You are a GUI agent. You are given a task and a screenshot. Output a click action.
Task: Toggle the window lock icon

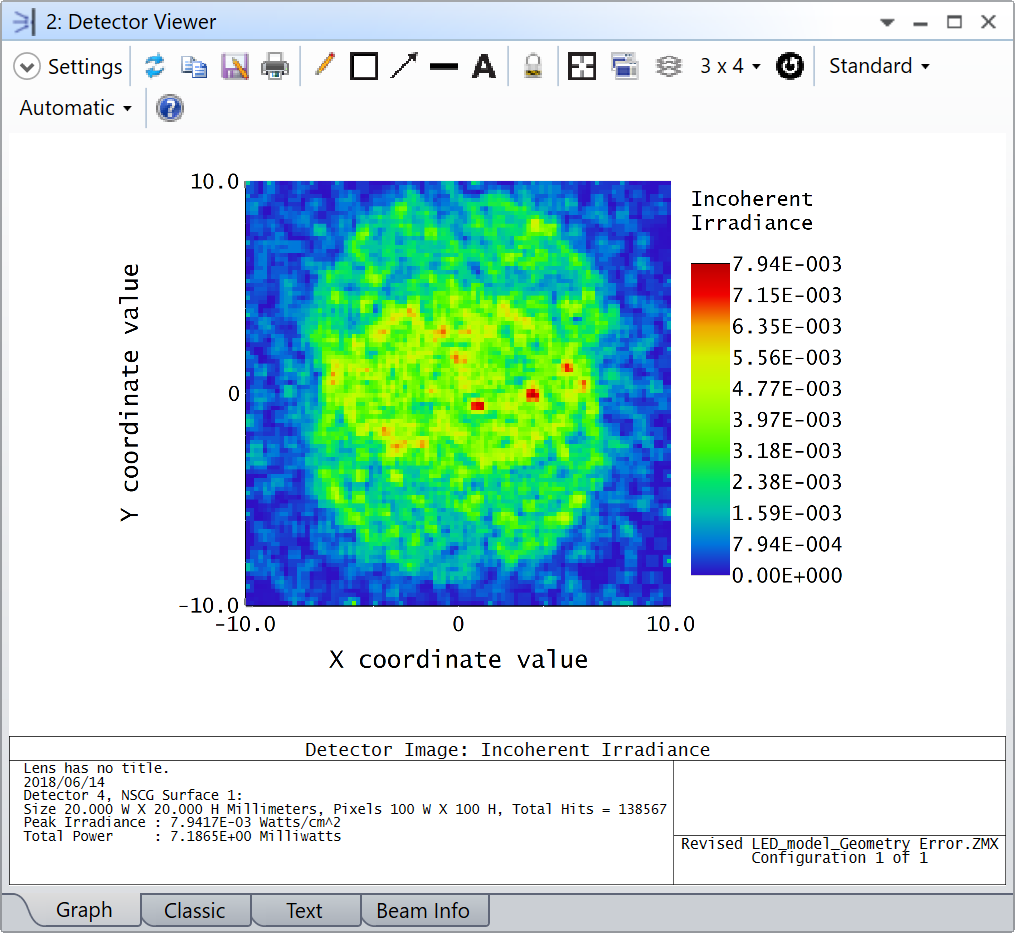(x=533, y=66)
